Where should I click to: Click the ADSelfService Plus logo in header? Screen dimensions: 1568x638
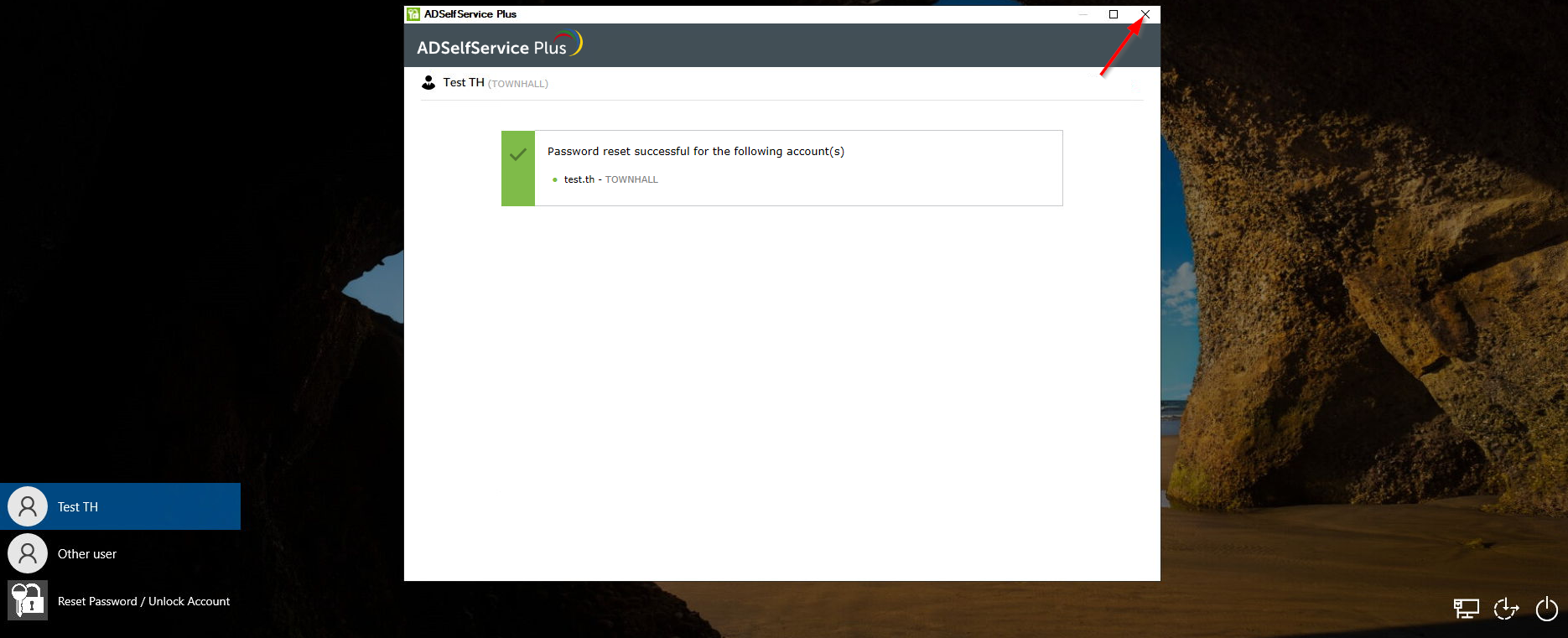click(500, 45)
